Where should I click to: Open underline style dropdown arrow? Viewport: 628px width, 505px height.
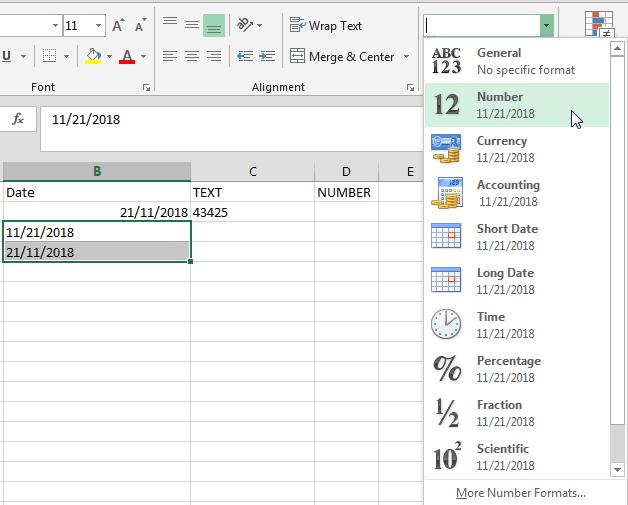click(x=24, y=56)
